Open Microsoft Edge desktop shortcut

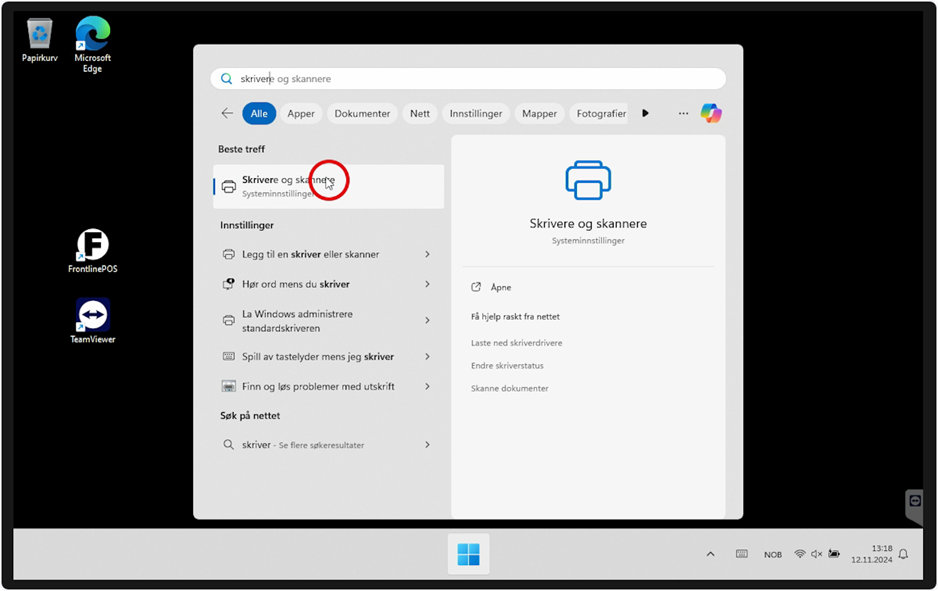92,44
